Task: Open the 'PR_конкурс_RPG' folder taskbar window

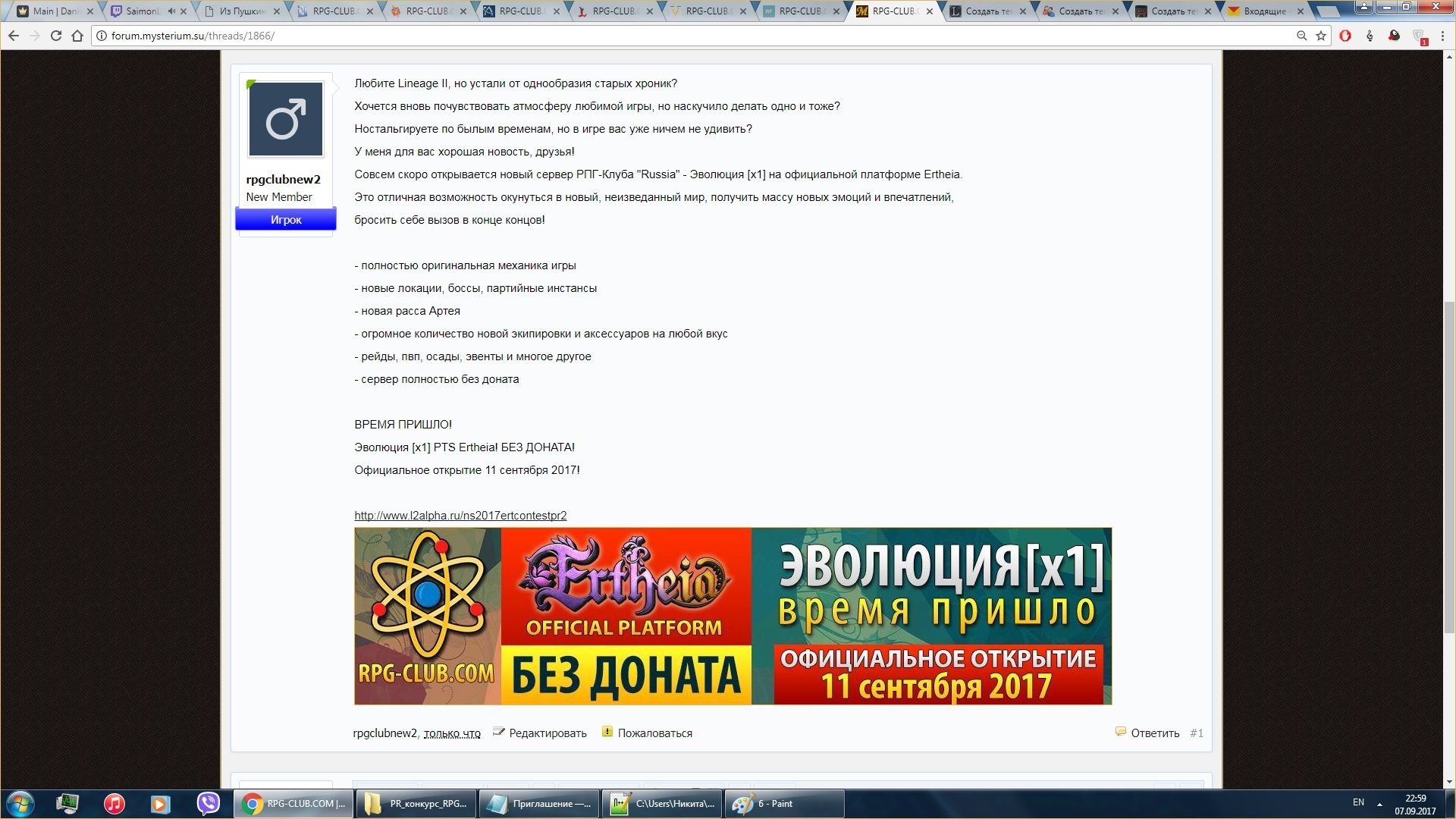Action: (x=416, y=804)
